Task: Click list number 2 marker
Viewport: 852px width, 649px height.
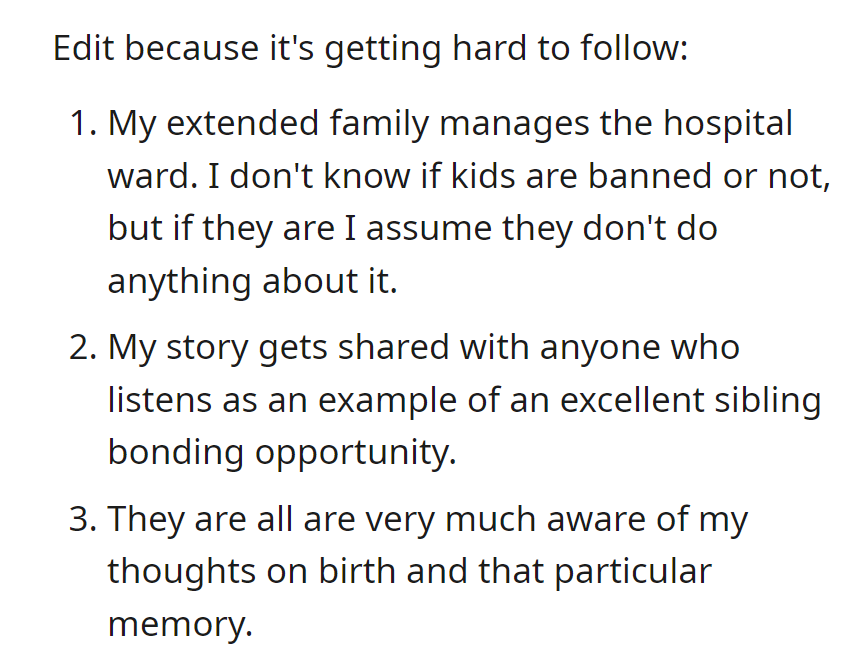Action: pyautogui.click(x=84, y=348)
